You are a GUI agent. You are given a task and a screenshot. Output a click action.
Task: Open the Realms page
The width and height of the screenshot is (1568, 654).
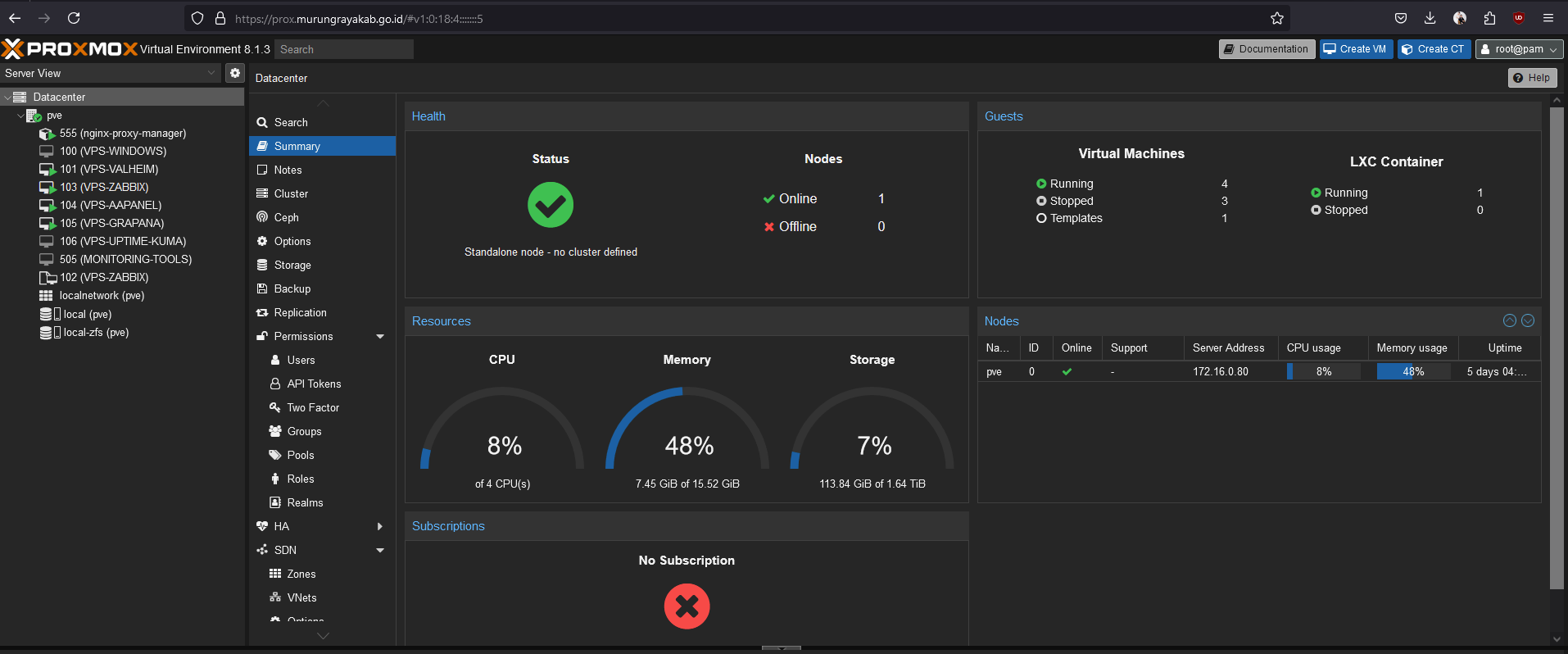[322, 502]
